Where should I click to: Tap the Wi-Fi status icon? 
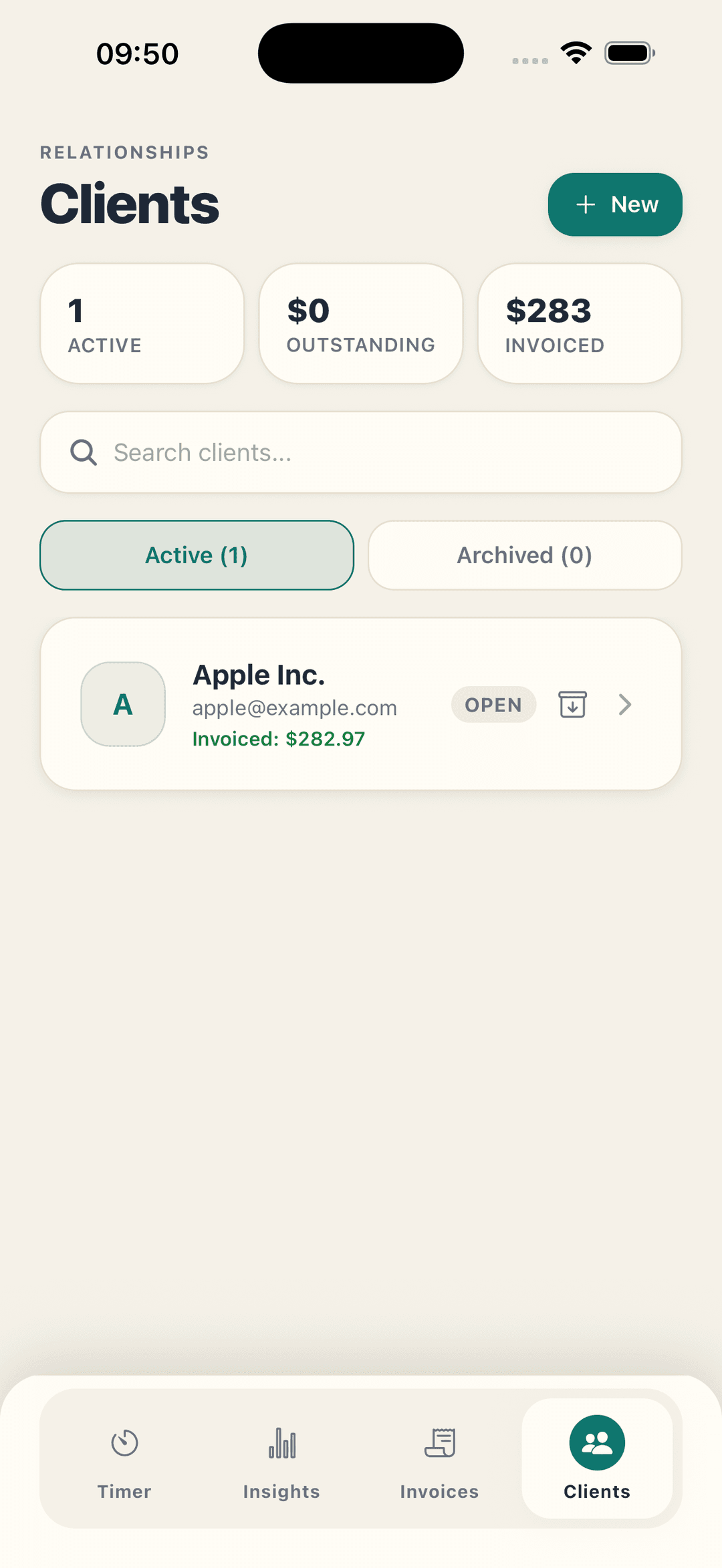tap(576, 53)
